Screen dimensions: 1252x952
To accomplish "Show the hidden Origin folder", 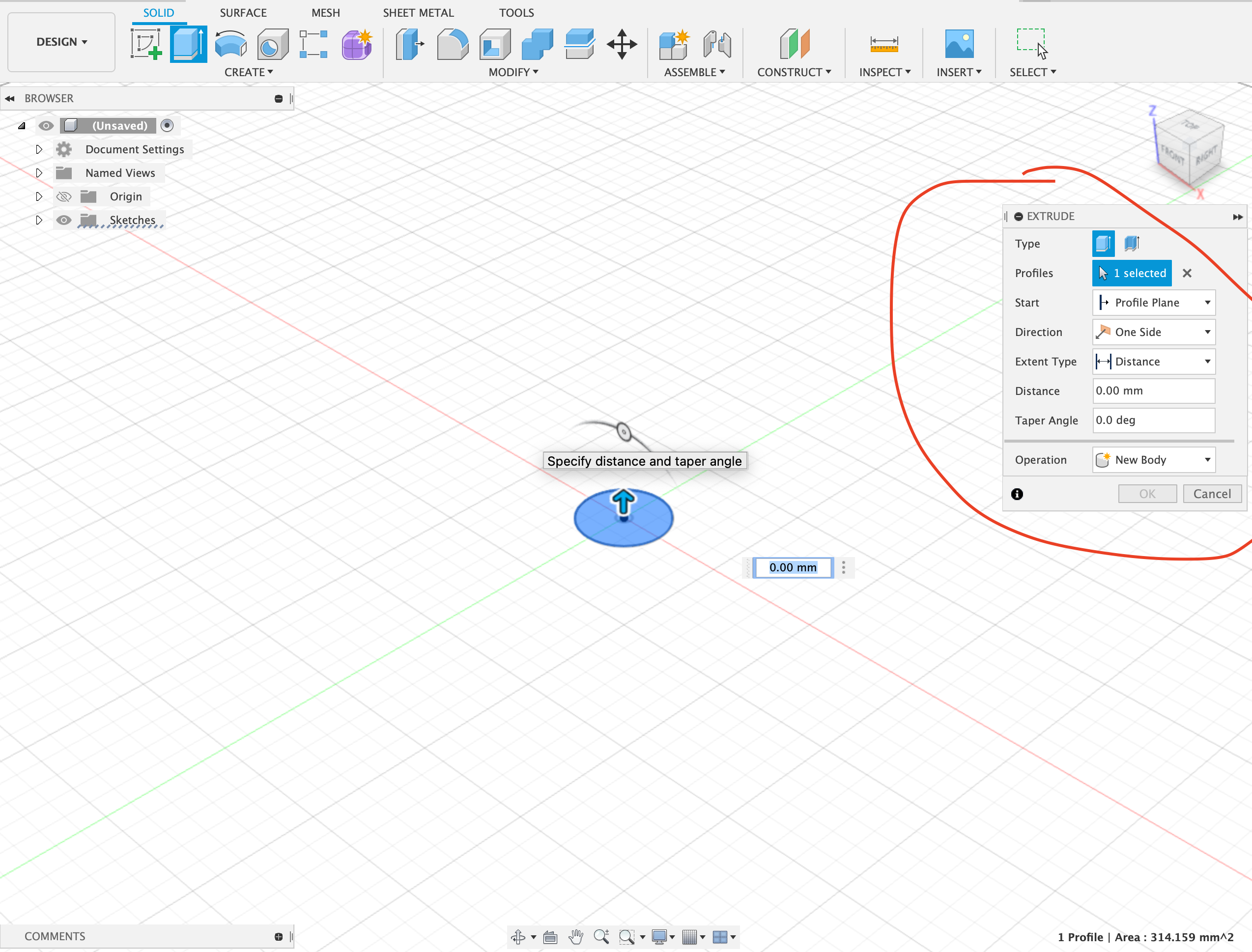I will pyautogui.click(x=63, y=196).
